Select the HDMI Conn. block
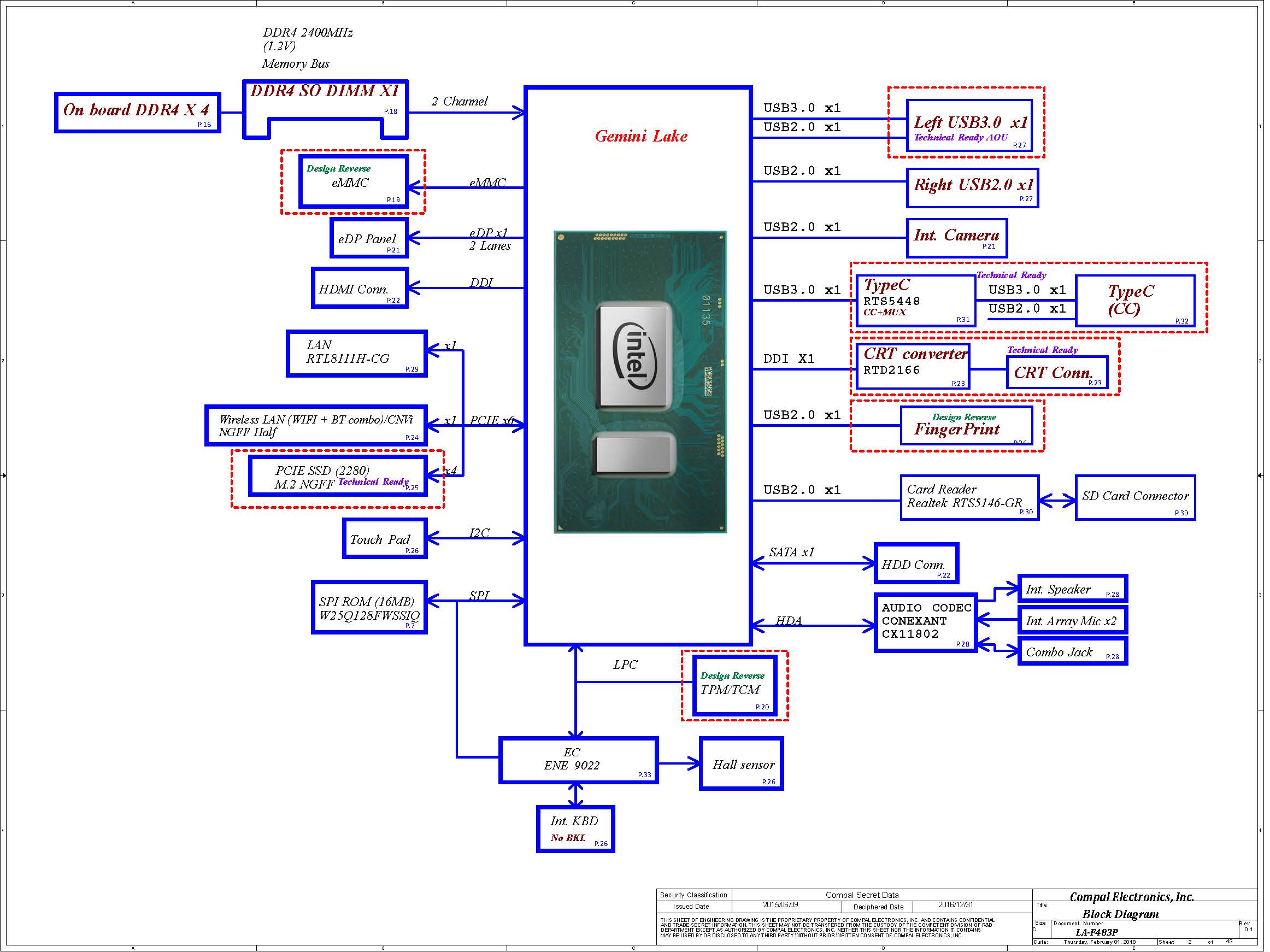 (x=360, y=288)
